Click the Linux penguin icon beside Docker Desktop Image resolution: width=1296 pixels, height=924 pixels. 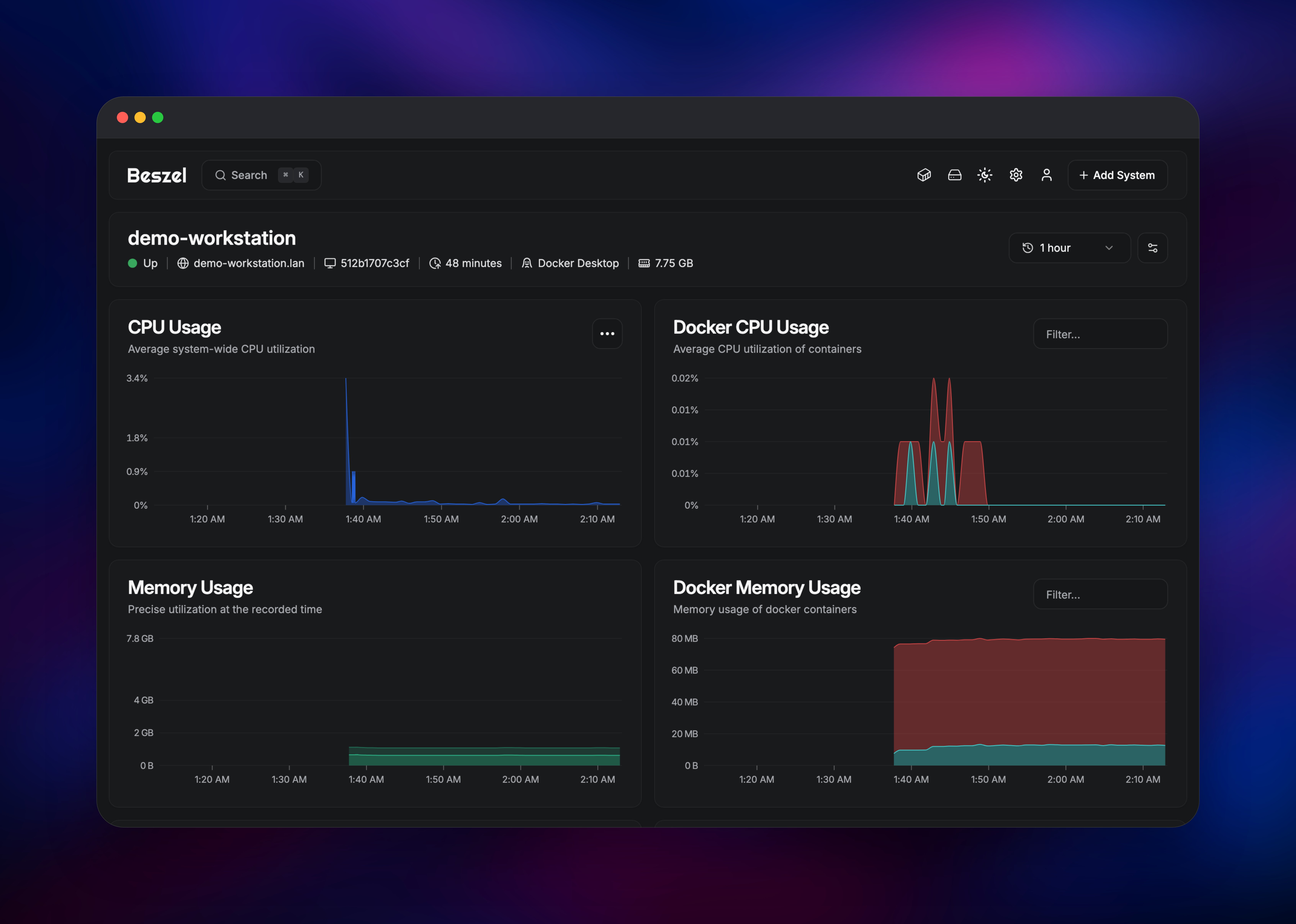[x=527, y=263]
